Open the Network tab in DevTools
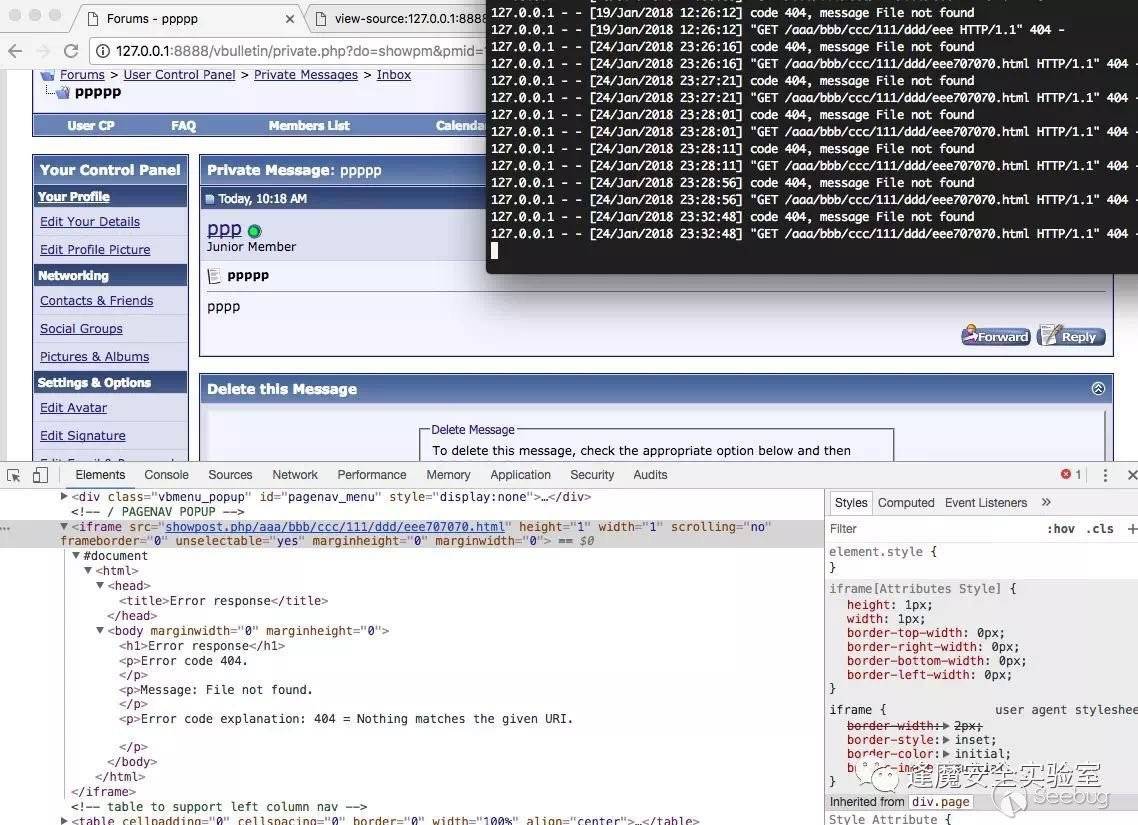 point(295,475)
